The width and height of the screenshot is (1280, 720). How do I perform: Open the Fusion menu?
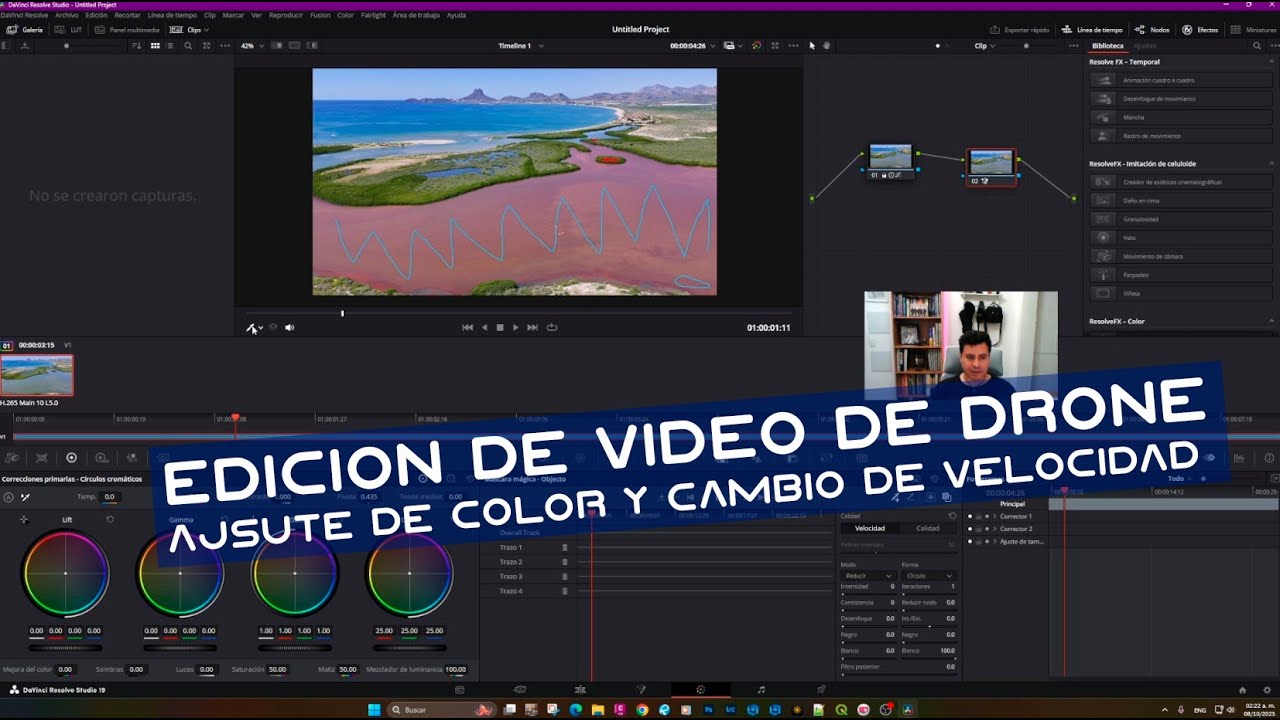tap(320, 16)
